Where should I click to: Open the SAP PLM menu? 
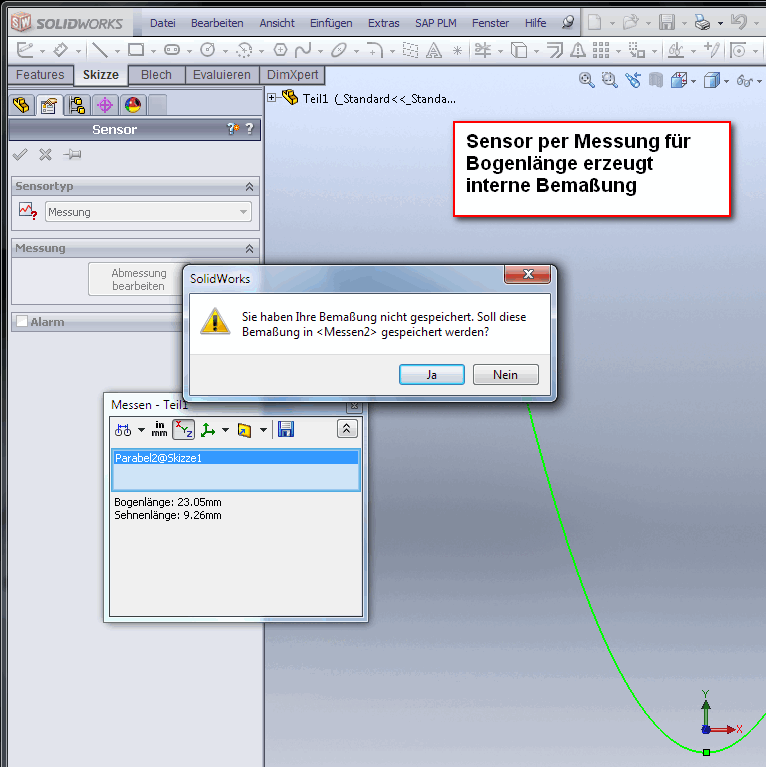point(436,23)
